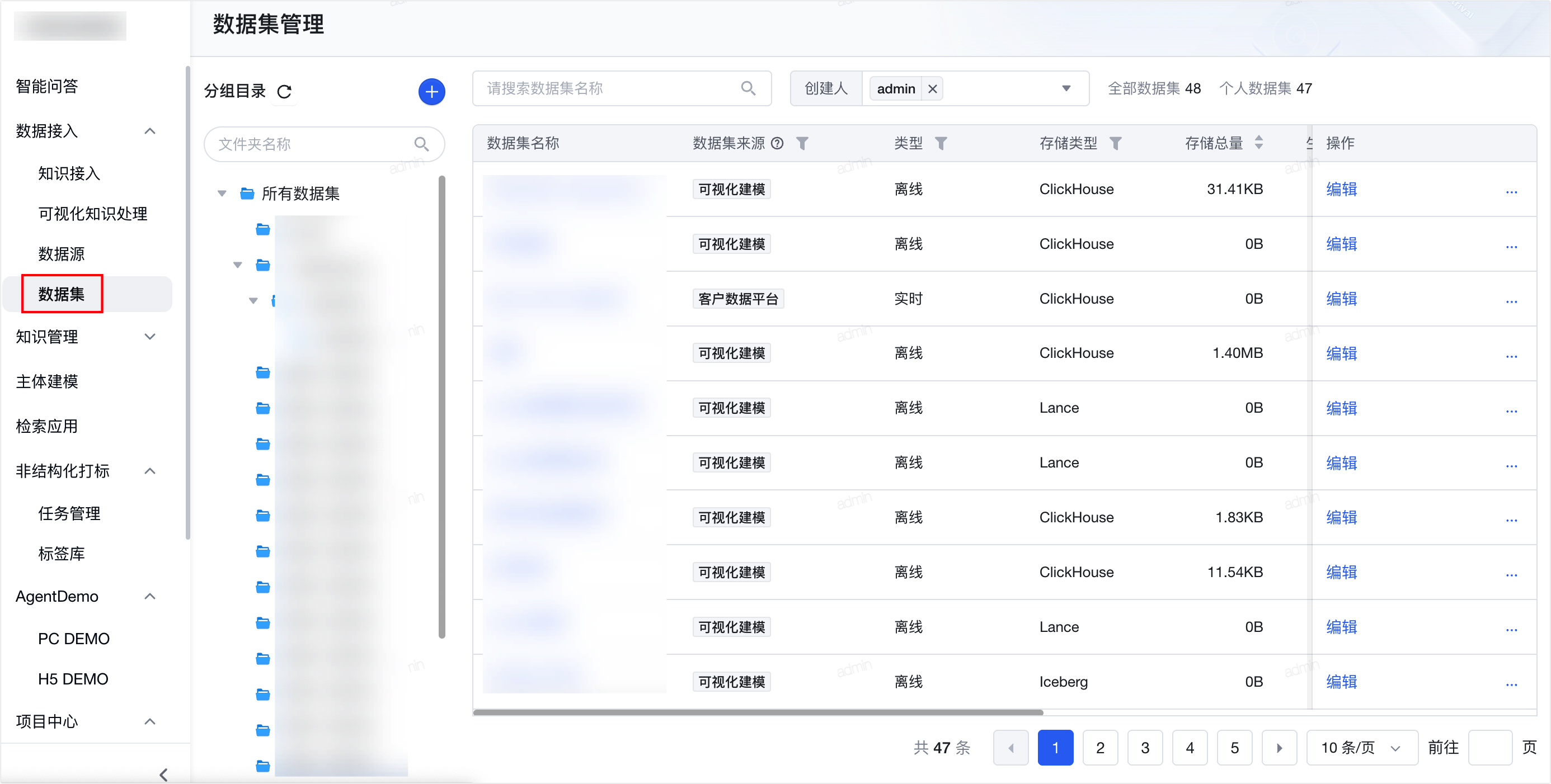The image size is (1551, 784).
Task: Open 标签库 in the sidebar
Action: coord(62,554)
